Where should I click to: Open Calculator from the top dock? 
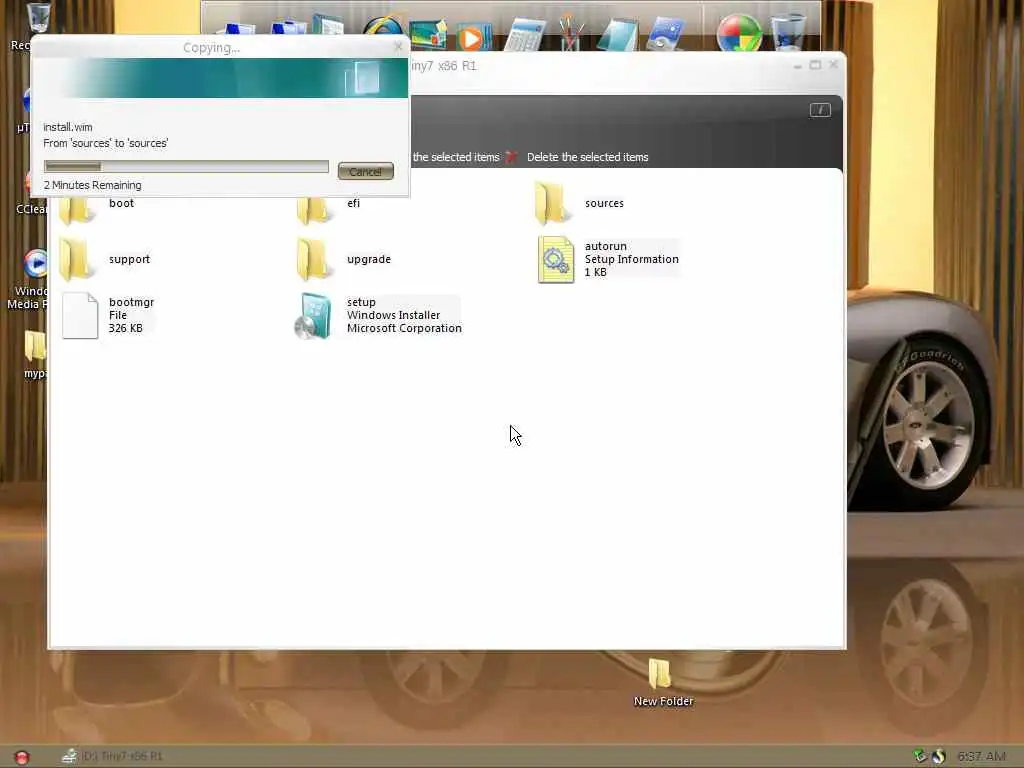[524, 34]
